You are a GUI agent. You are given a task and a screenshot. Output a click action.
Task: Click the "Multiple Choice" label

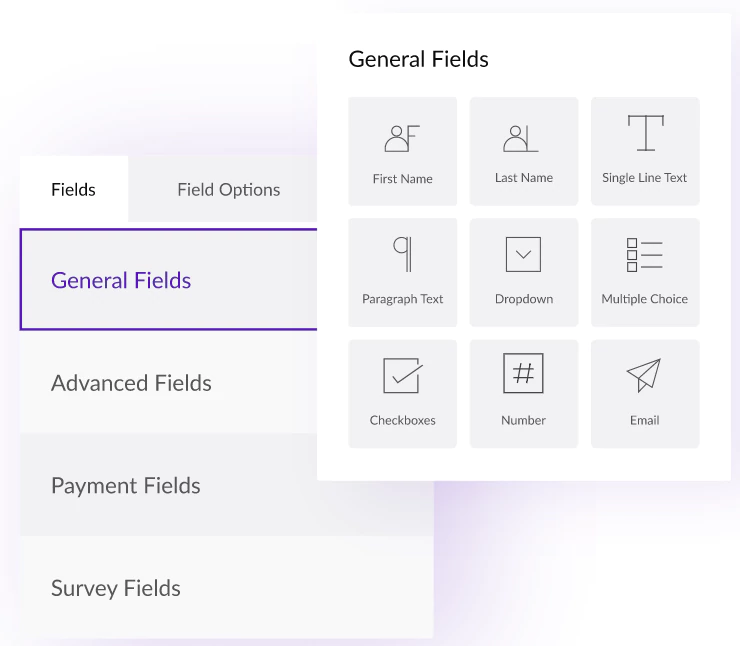click(645, 299)
